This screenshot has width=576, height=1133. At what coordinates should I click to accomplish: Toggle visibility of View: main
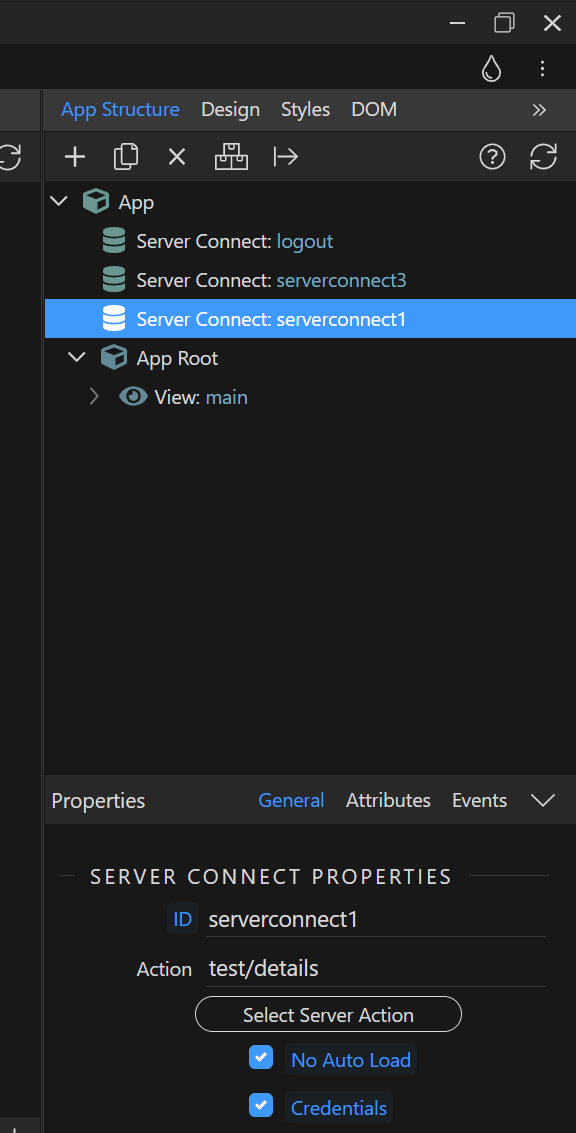click(132, 396)
